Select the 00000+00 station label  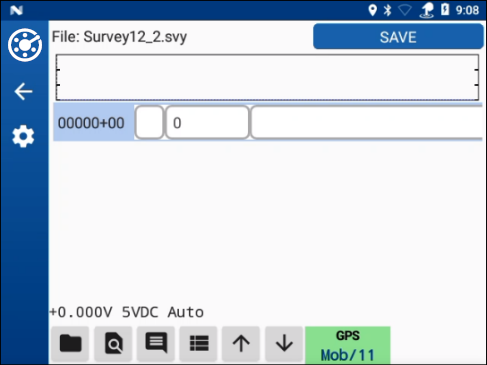[91, 123]
